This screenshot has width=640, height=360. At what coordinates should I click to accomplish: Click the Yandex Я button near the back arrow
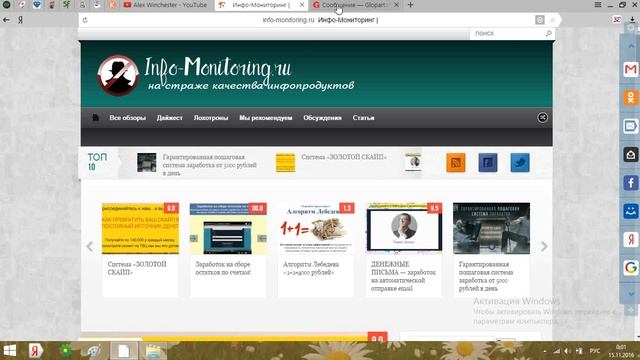click(x=20, y=20)
